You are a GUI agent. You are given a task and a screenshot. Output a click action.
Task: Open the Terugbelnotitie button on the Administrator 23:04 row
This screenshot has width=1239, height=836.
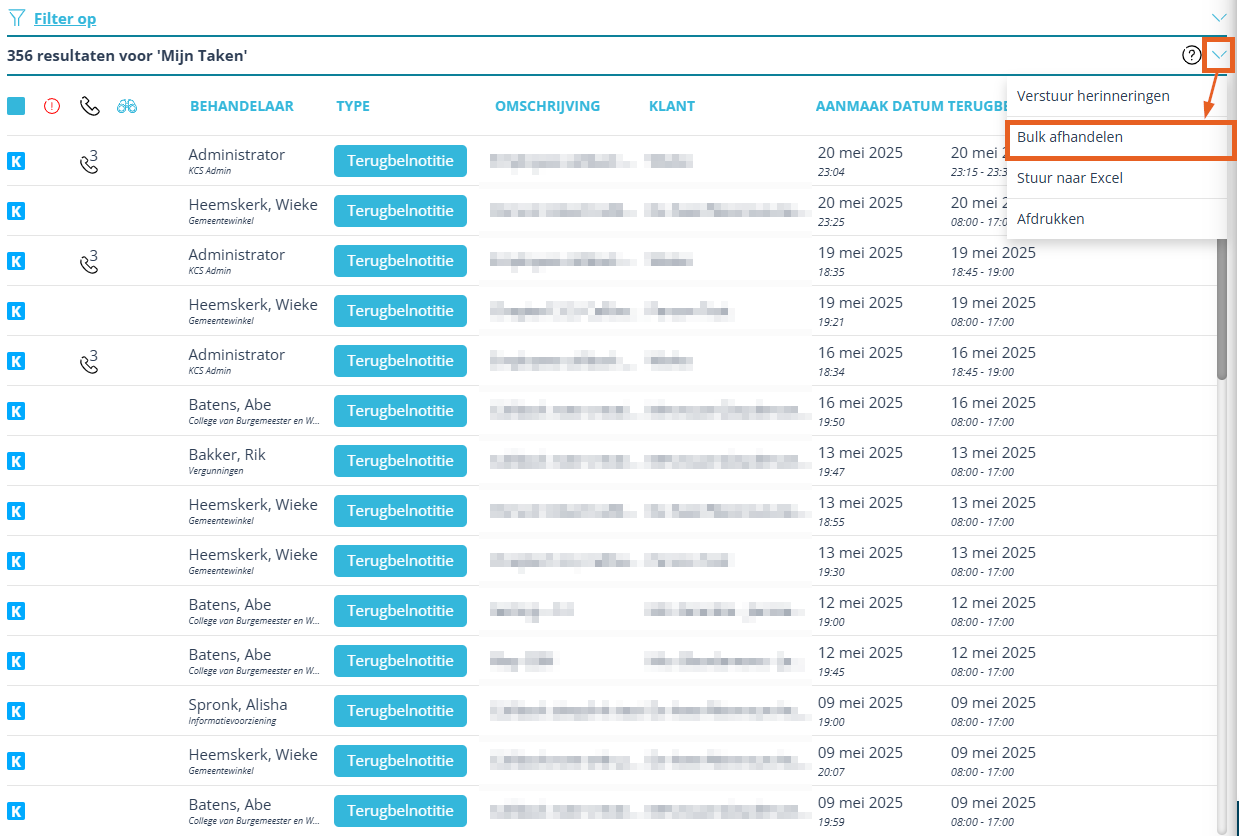point(400,161)
